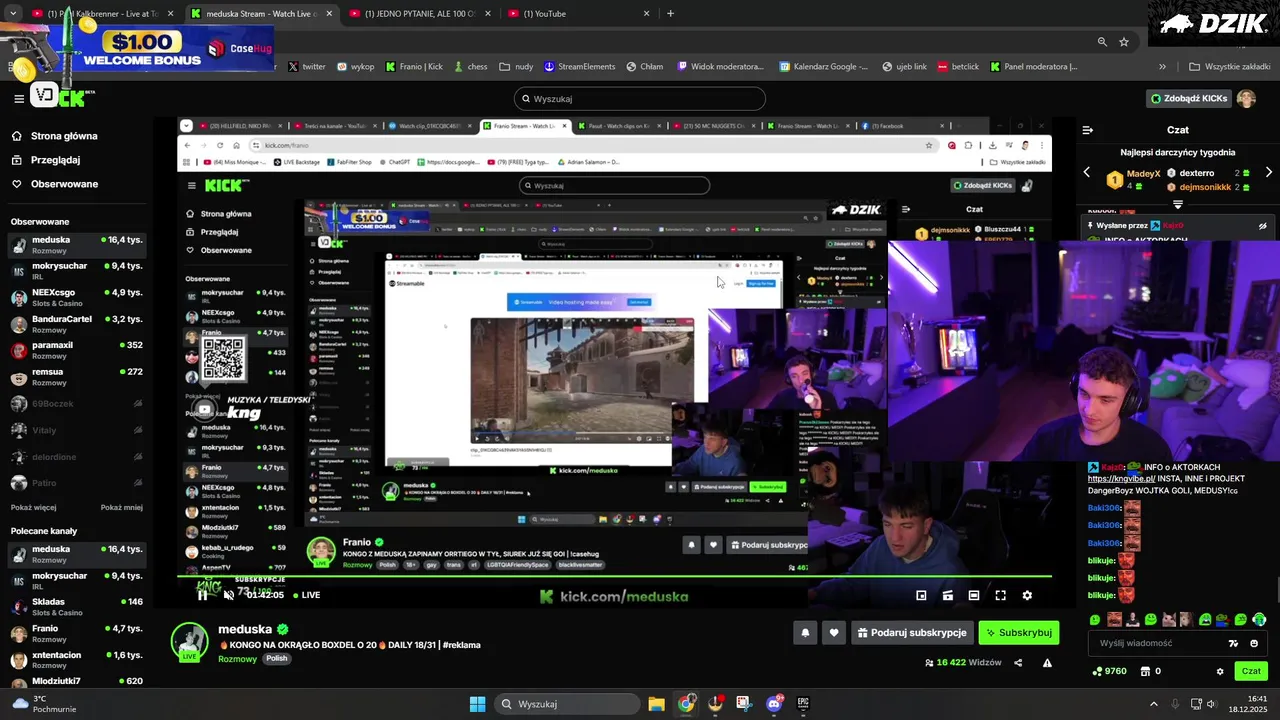Toggle notifications bell for meduska
Image resolution: width=1280 pixels, height=720 pixels.
click(x=805, y=633)
